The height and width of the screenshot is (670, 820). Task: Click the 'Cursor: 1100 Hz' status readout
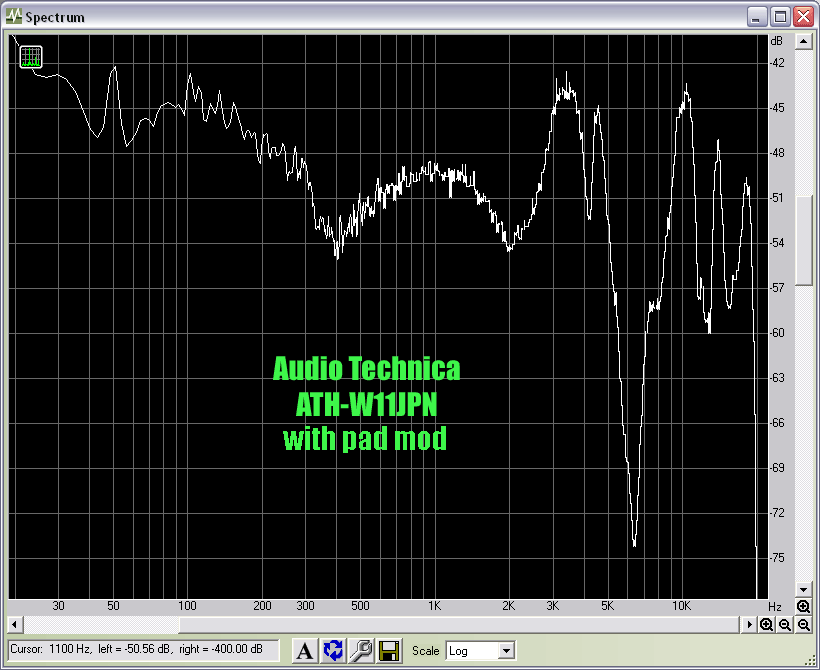coord(144,650)
